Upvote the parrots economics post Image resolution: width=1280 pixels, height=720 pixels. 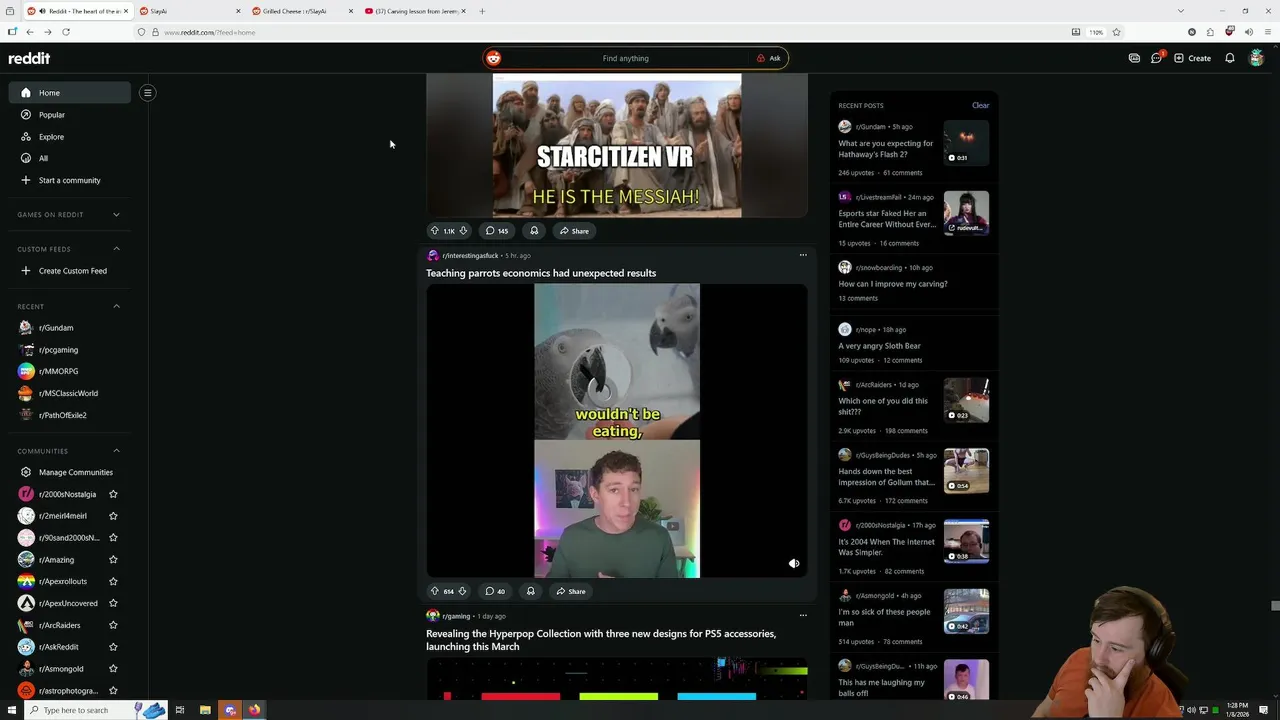click(x=434, y=591)
